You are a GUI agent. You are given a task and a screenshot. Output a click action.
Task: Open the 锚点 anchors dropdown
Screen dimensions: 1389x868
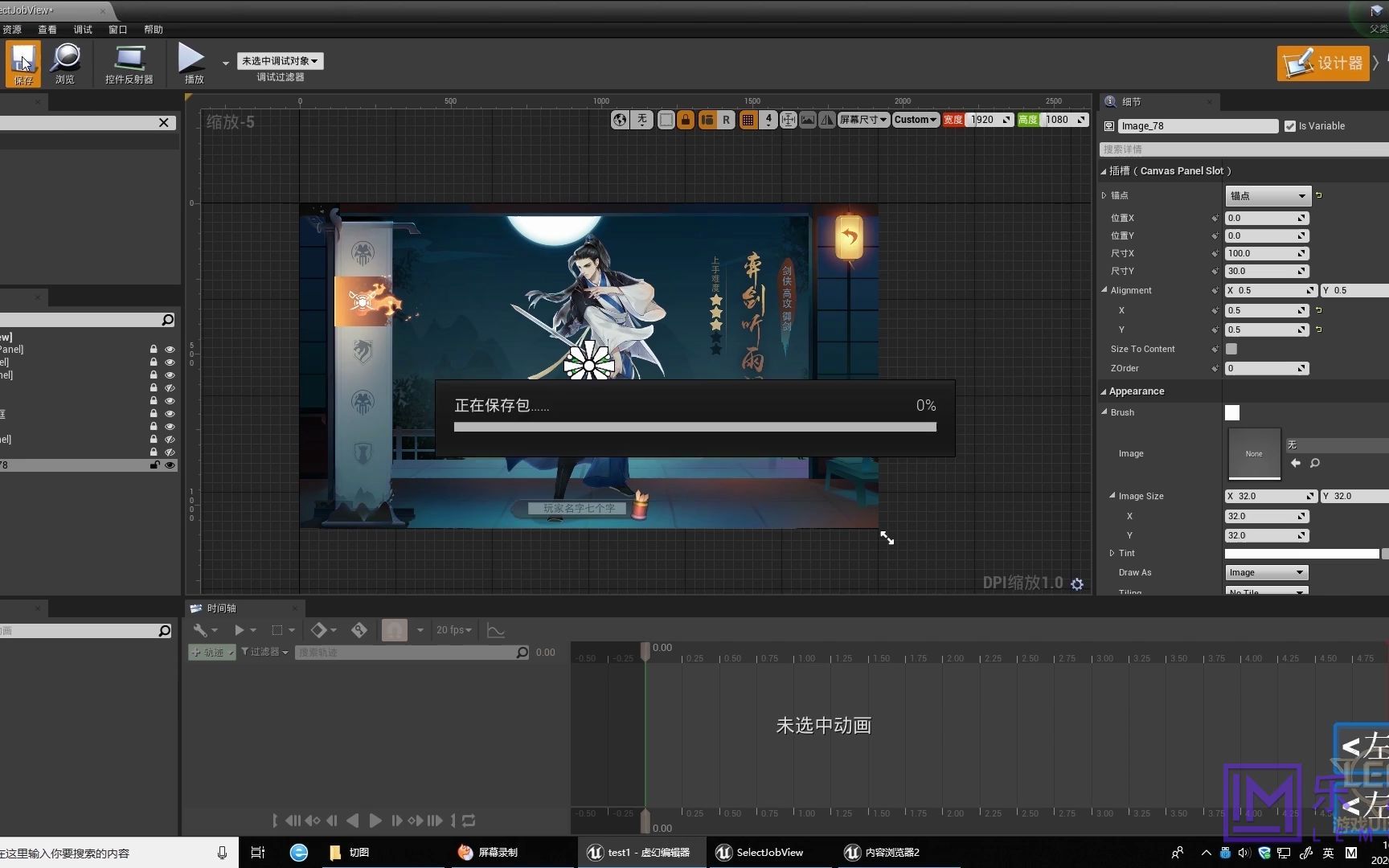pos(1268,196)
